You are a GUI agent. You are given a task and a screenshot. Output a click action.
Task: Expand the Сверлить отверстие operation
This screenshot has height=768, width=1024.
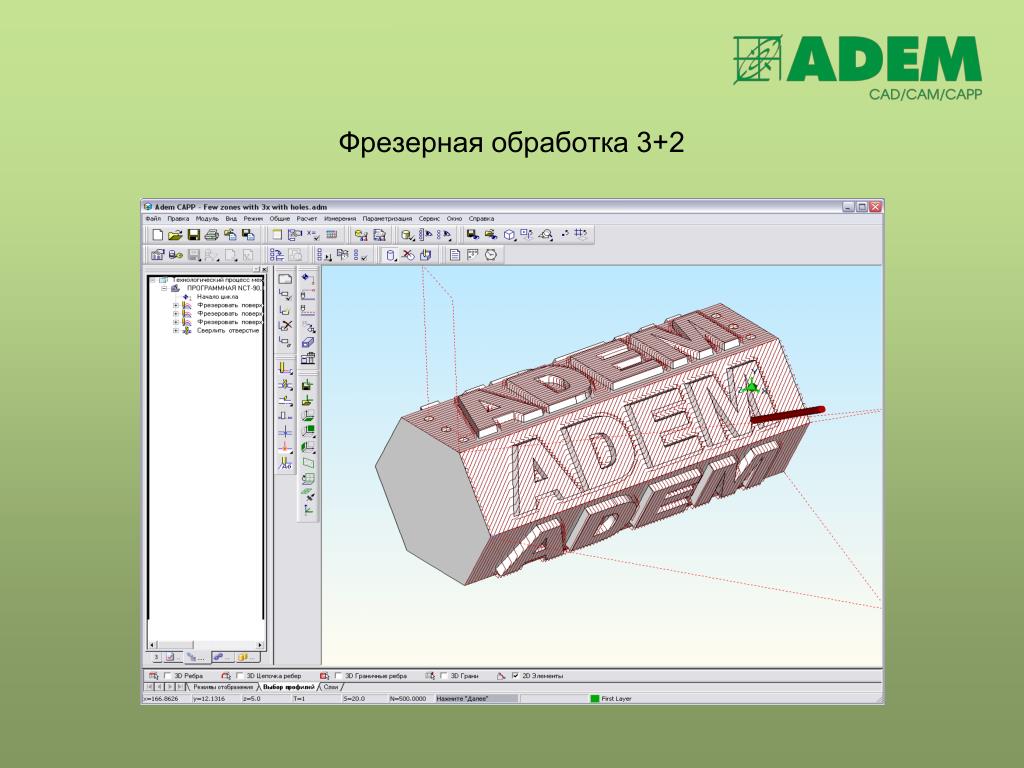click(x=175, y=330)
